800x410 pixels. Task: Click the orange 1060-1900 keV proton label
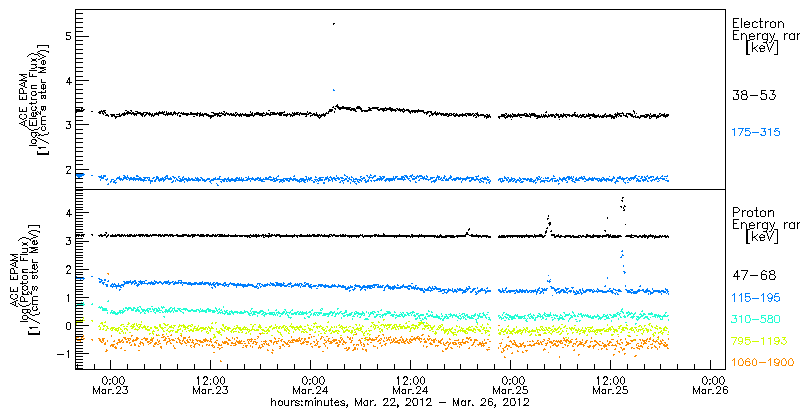(763, 363)
